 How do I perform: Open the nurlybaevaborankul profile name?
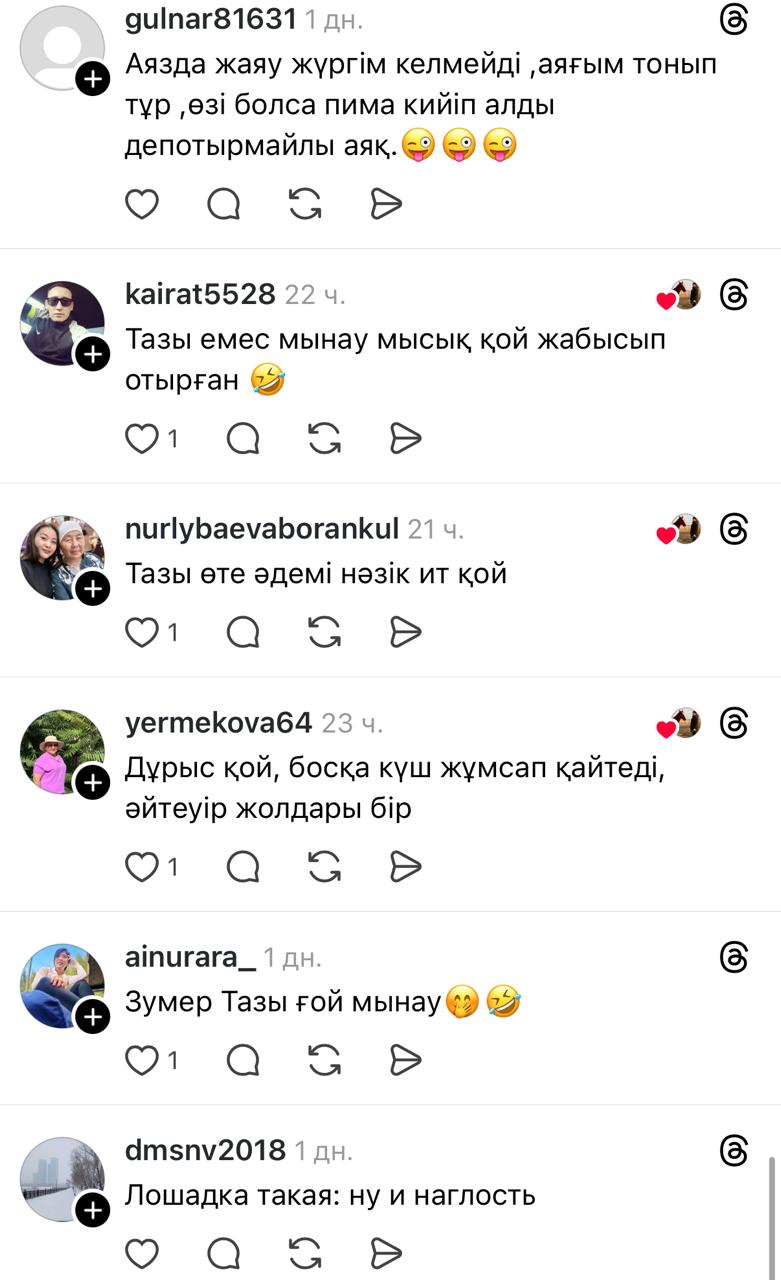[262, 529]
